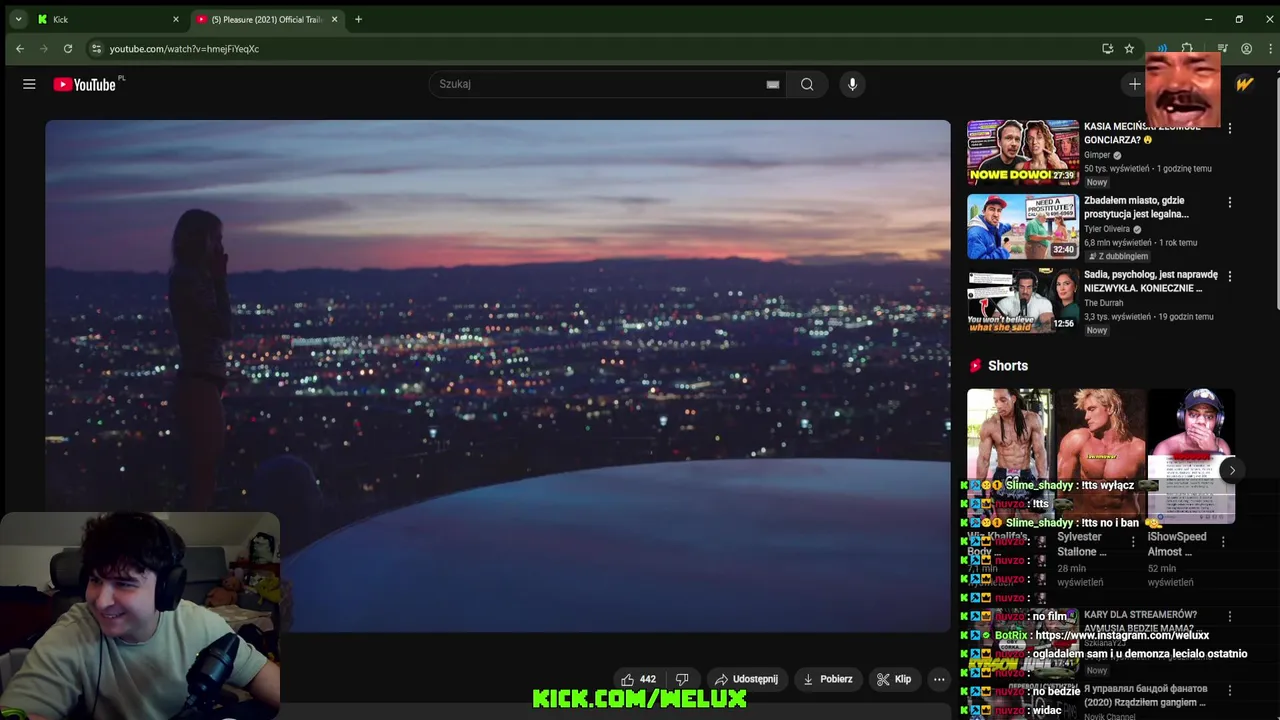Viewport: 1280px width, 720px height.
Task: Open the blue sound wave extension icon
Action: [x=1162, y=48]
